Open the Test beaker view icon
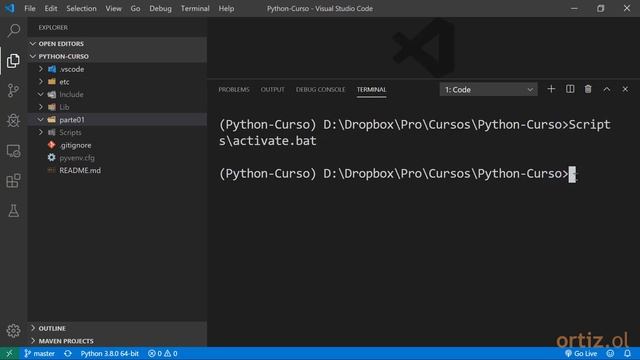 click(x=13, y=211)
